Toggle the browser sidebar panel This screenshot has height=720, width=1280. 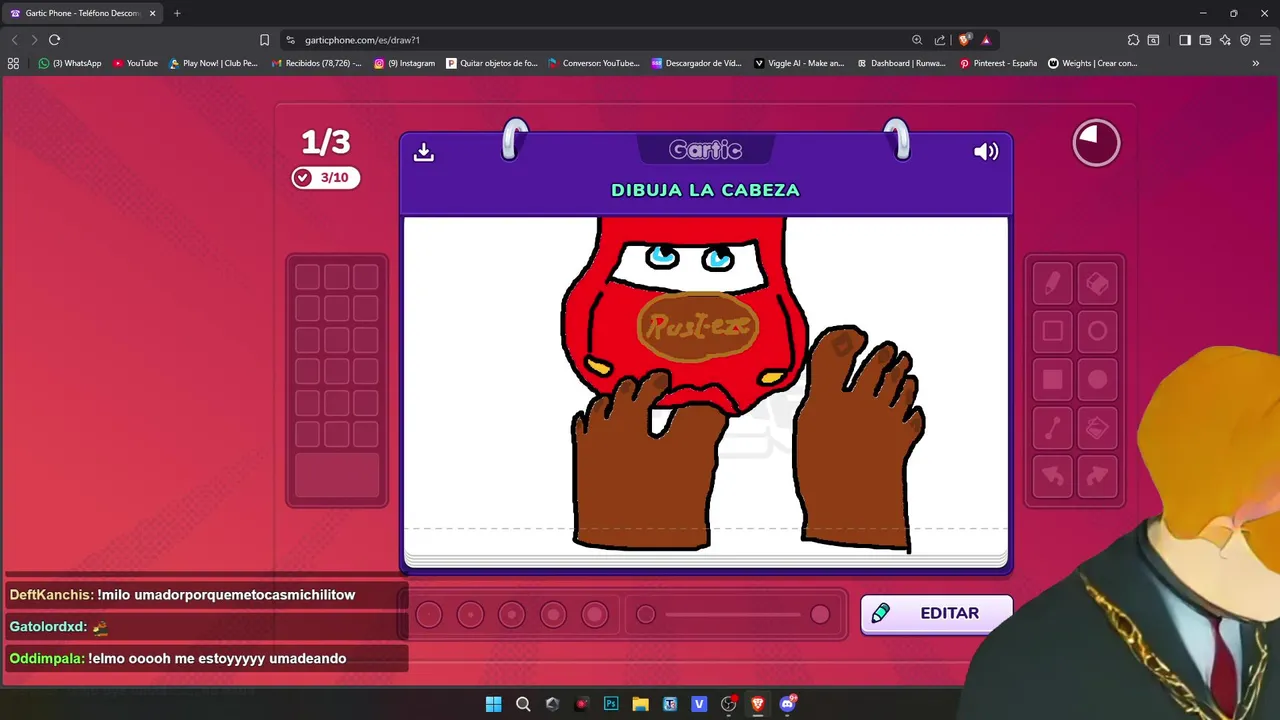point(1185,40)
